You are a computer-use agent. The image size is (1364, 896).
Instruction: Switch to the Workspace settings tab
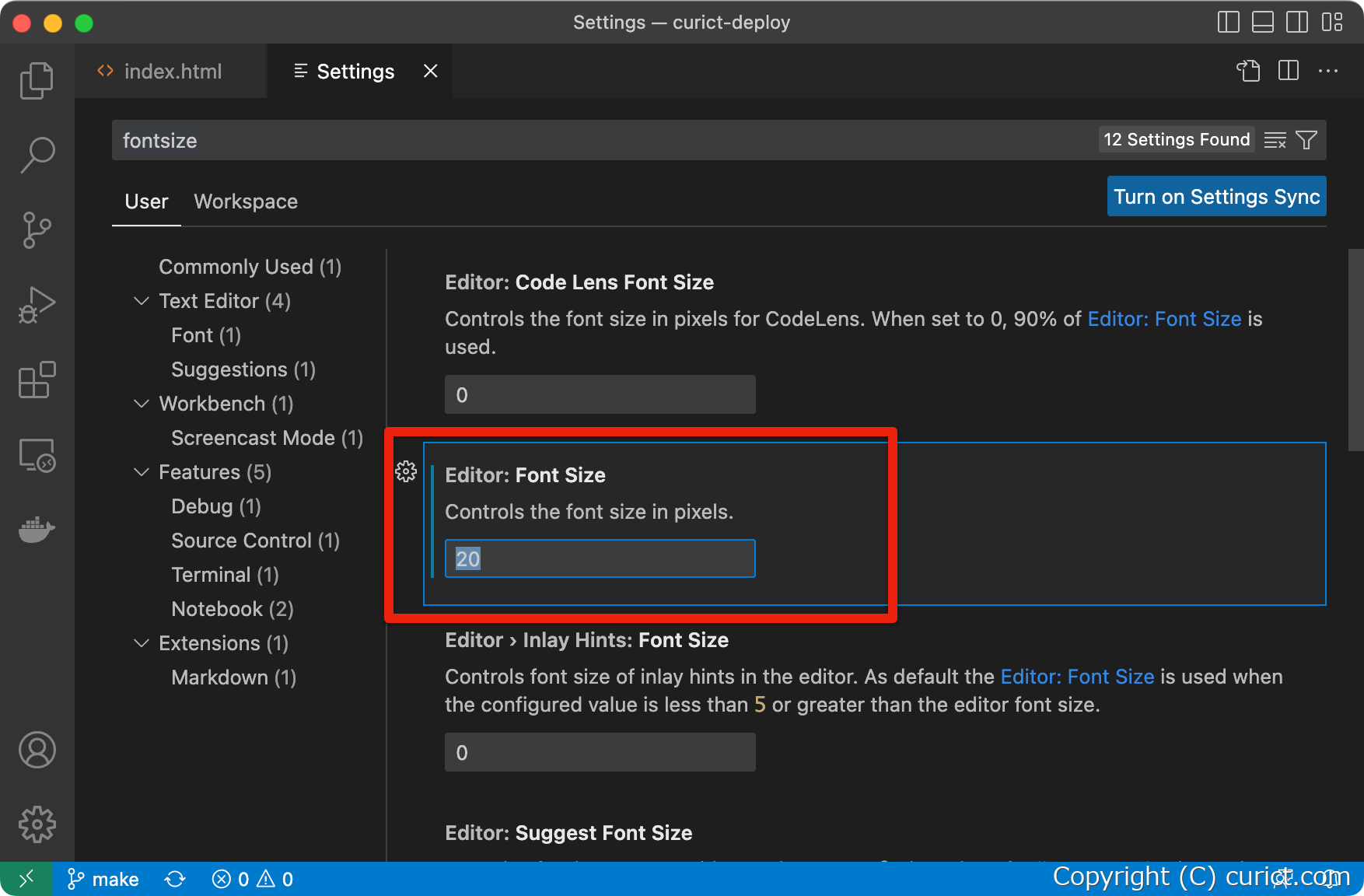246,201
